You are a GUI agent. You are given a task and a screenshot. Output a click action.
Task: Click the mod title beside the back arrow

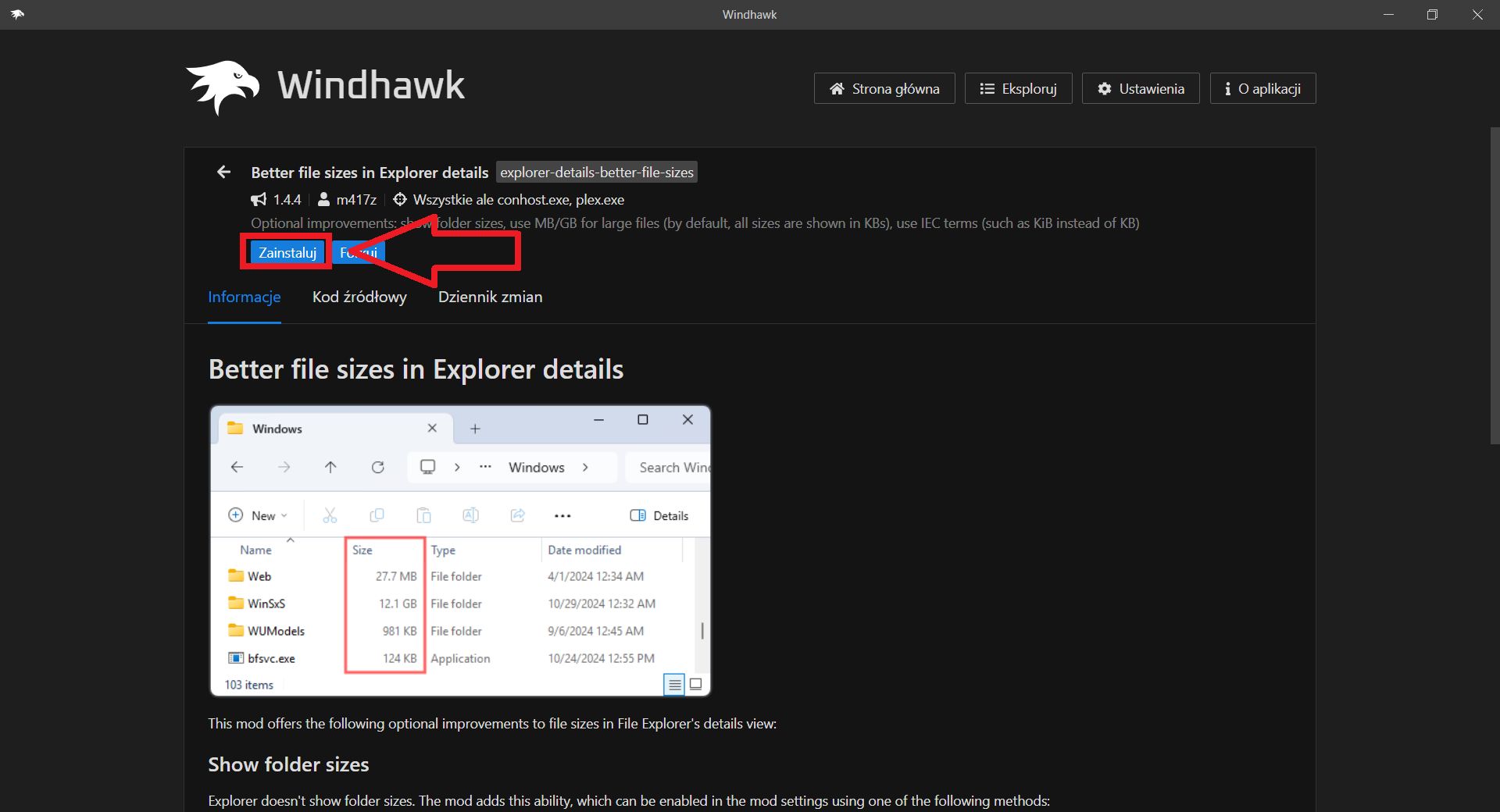click(x=370, y=173)
